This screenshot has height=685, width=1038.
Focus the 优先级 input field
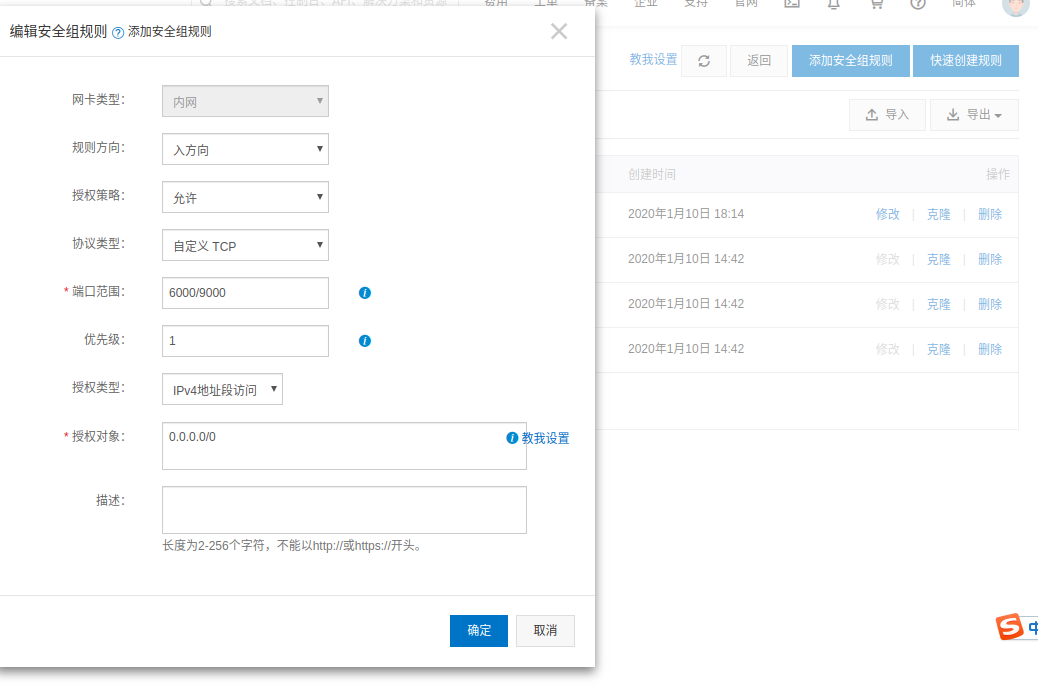click(245, 341)
